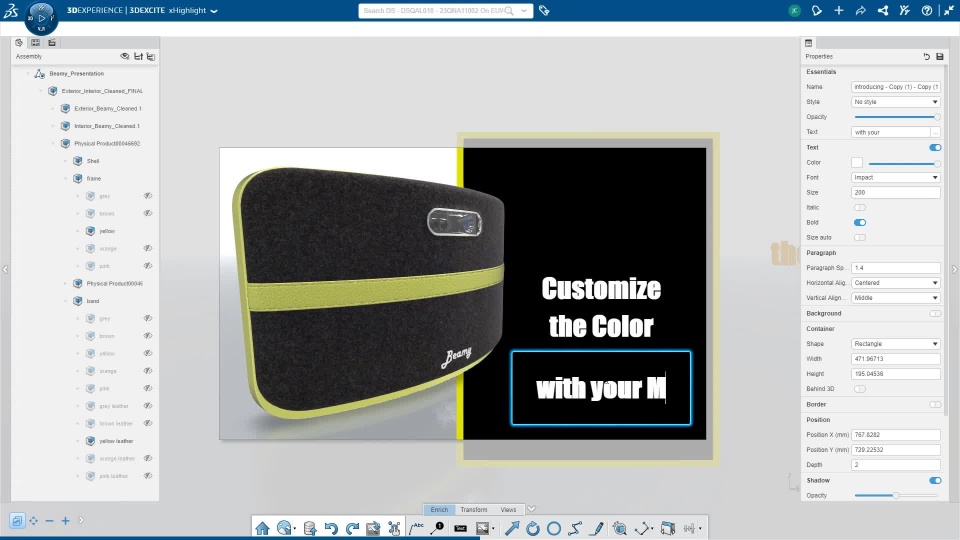Click the Home icon in the bottom toolbar

pyautogui.click(x=262, y=528)
